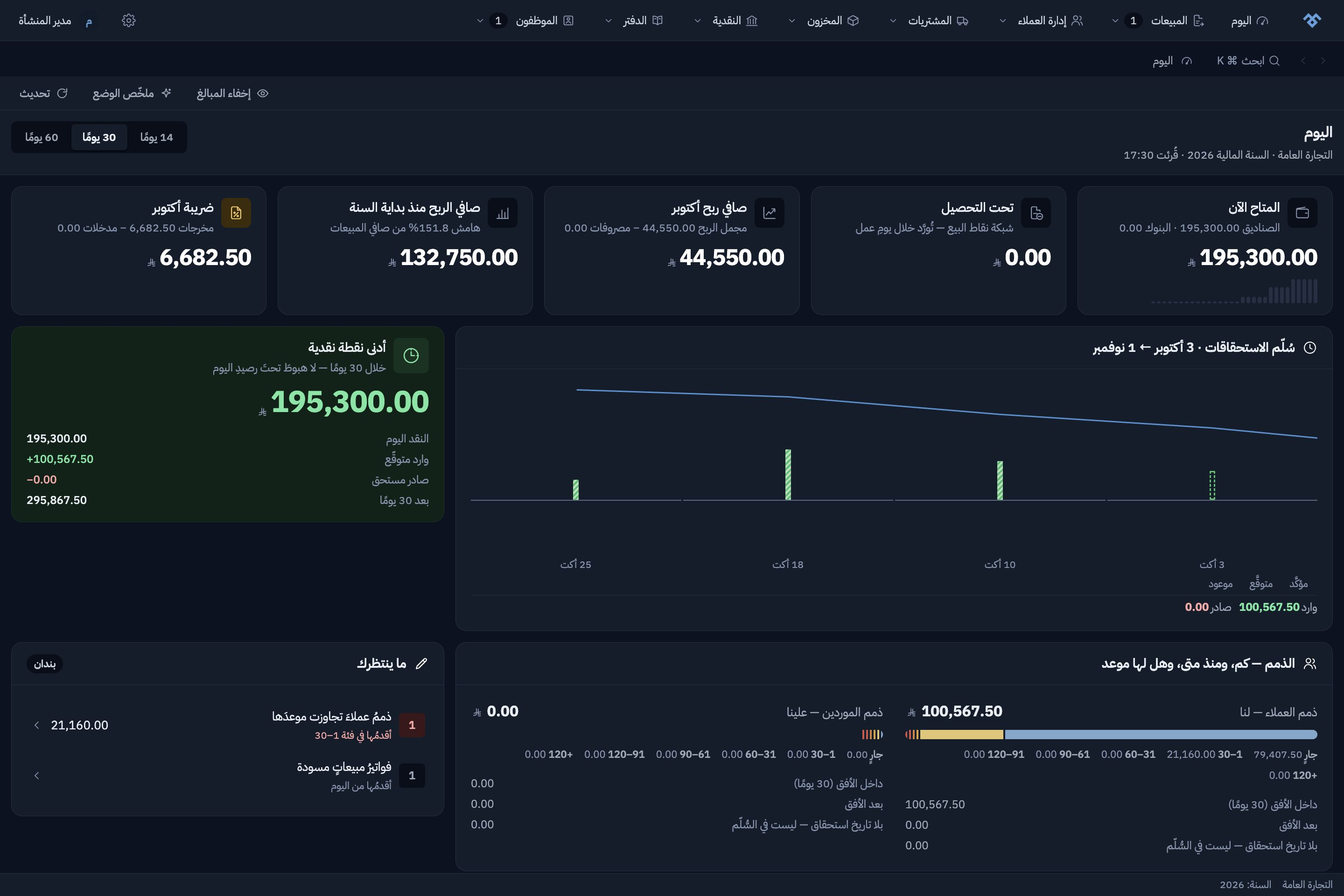The image size is (1344, 896).
Task: Click the navigate back arrow in the breadcrumb bar
Action: 1322,61
